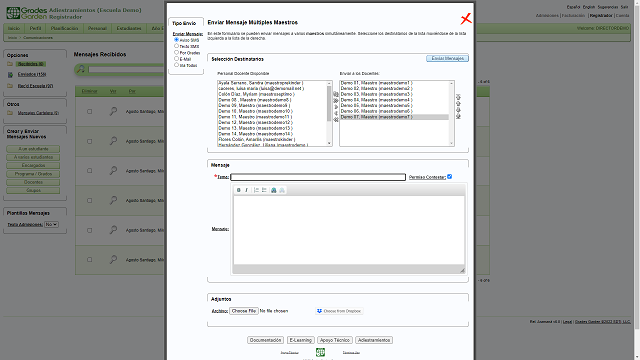Screen dimensions: 640x360
Task: Click the Enviar Mensajes button
Action: (447, 59)
